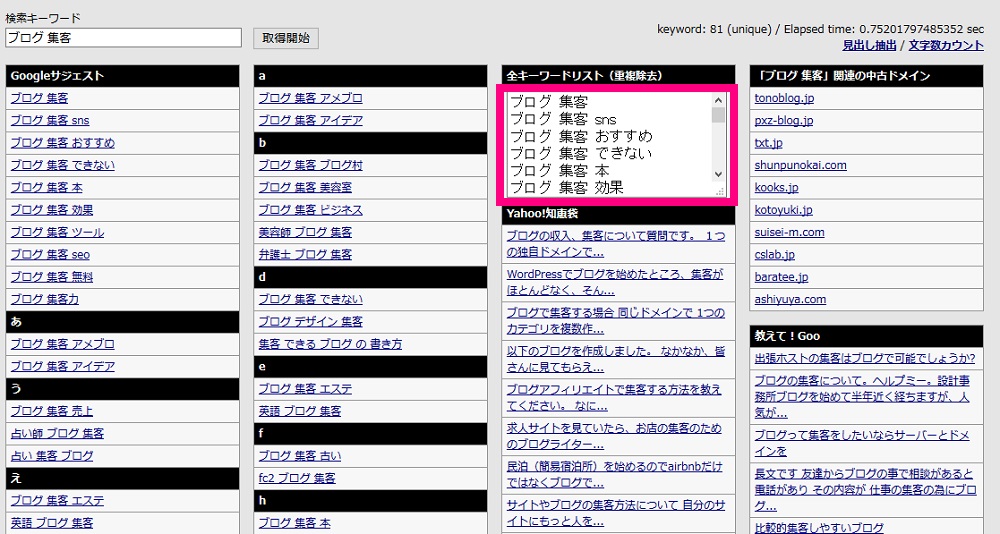Open the 以下のブログを作成しました question link

(x=615, y=359)
